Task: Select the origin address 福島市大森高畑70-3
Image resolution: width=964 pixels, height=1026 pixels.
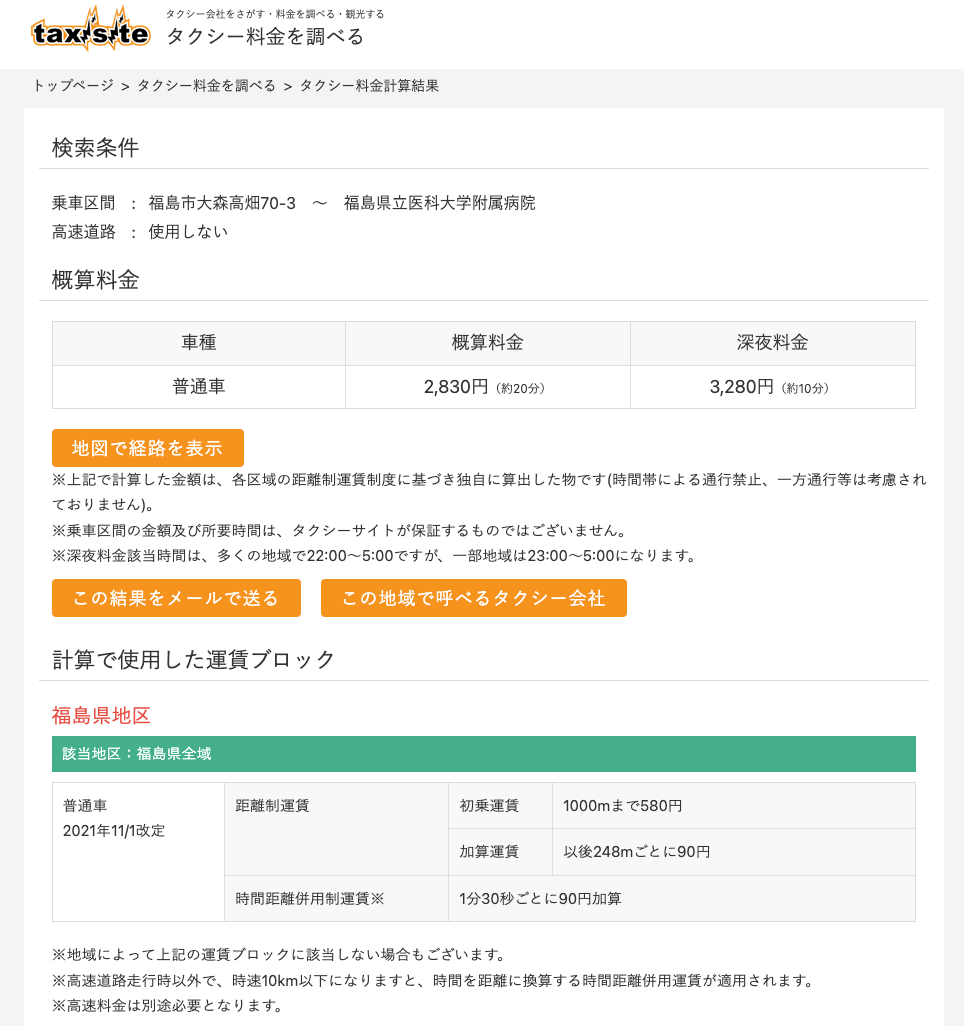Action: (x=222, y=203)
